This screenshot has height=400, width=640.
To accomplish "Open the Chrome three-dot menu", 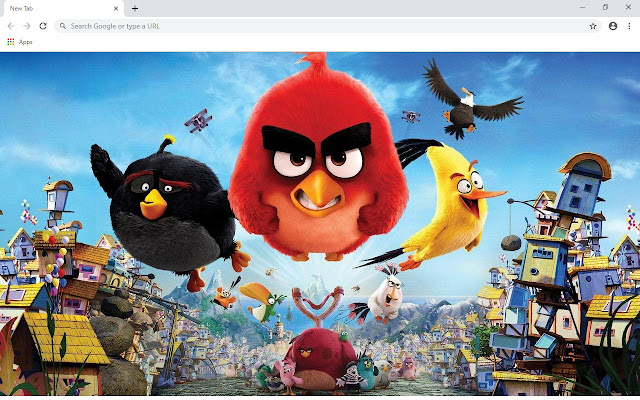I will [x=629, y=26].
